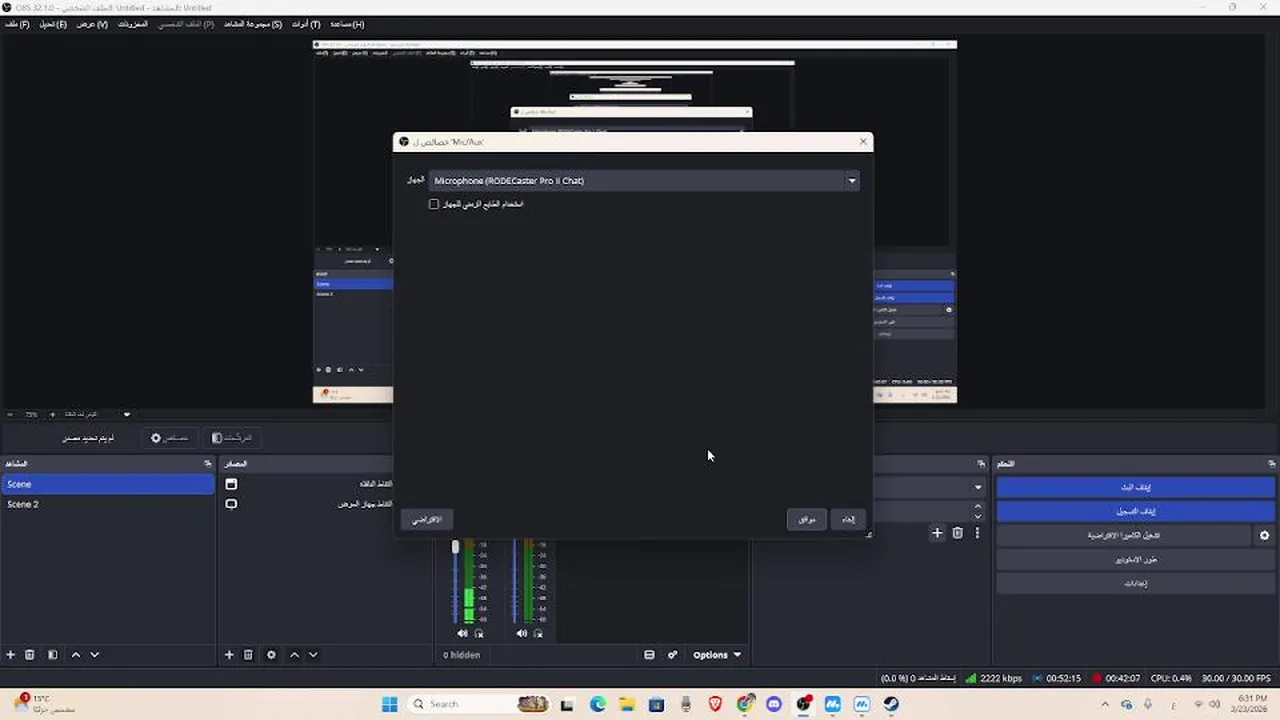Close the Mic/Aux properties dialog

[x=863, y=142]
